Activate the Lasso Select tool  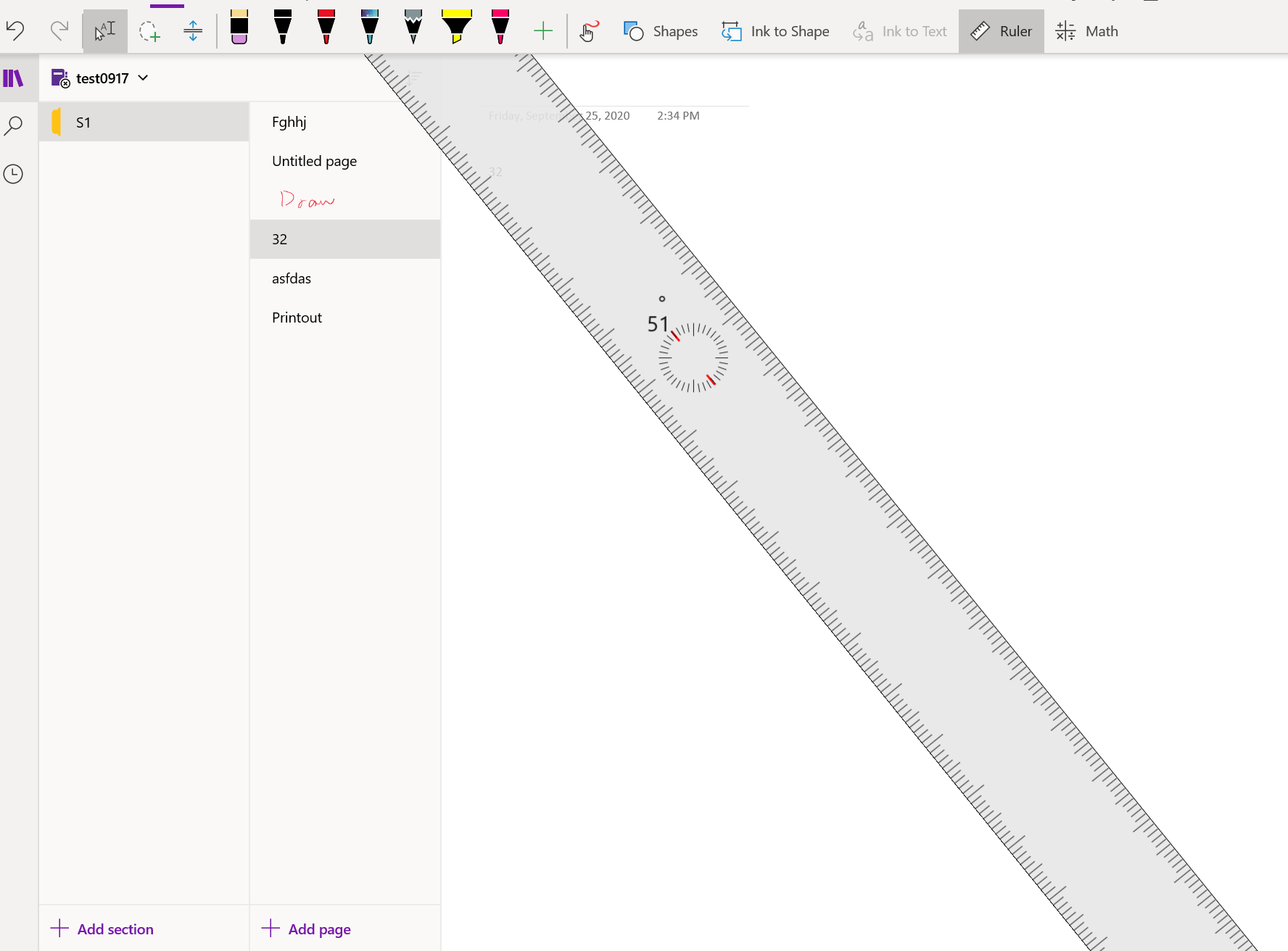[149, 30]
